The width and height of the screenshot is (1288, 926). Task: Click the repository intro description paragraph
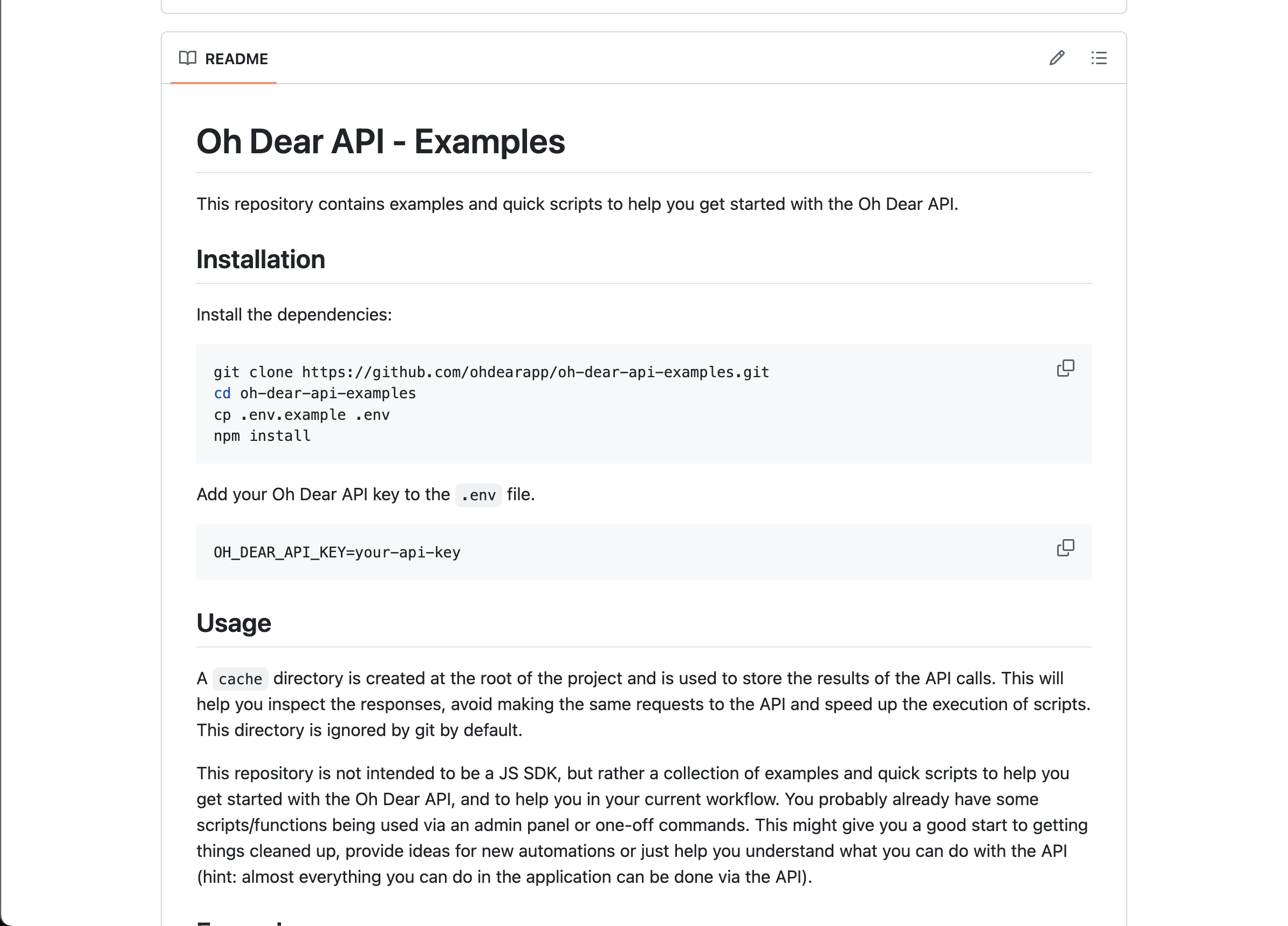pyautogui.click(x=577, y=204)
